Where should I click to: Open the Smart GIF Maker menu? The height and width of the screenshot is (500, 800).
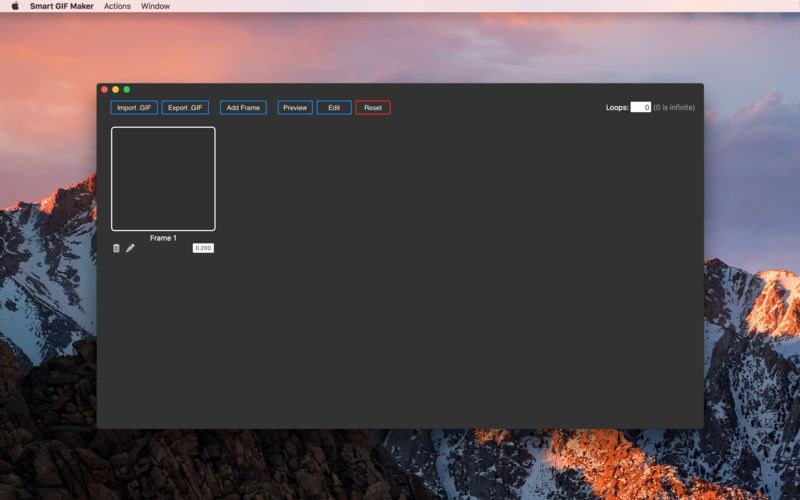[x=62, y=6]
